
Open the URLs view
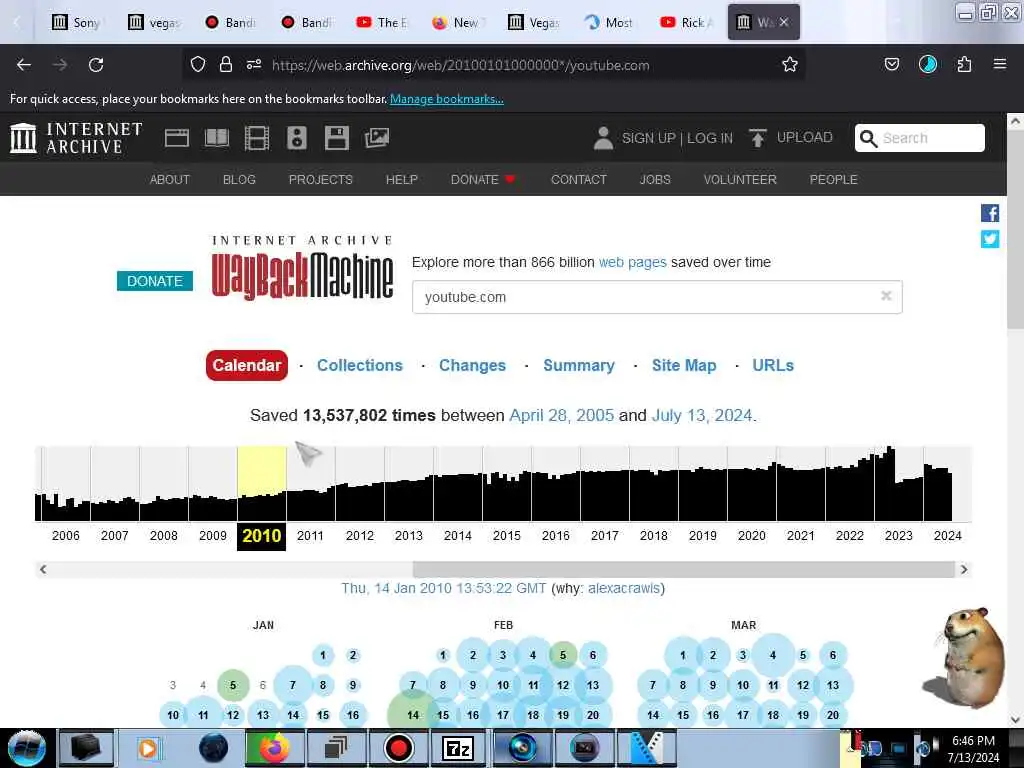coord(773,365)
